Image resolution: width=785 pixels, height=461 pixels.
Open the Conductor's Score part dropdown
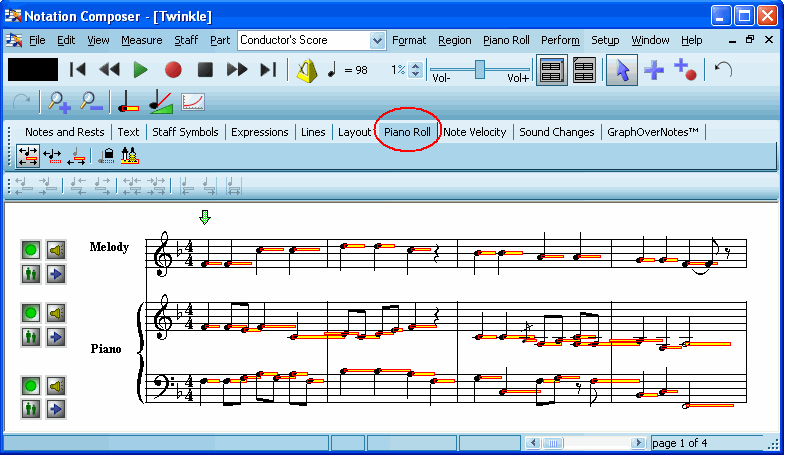[x=377, y=40]
